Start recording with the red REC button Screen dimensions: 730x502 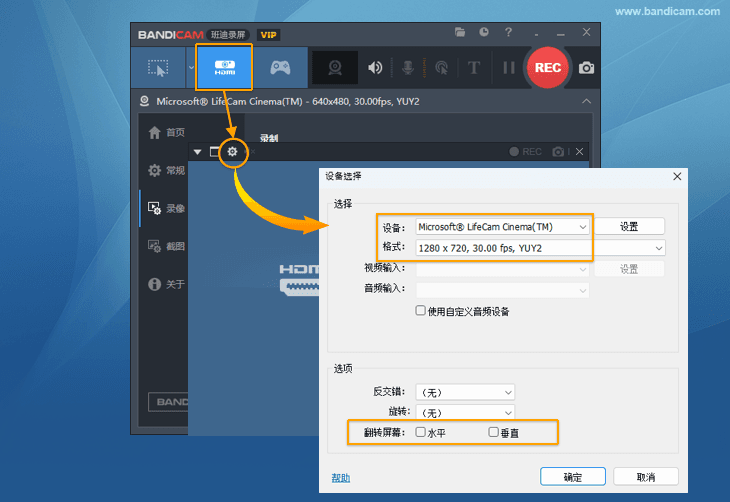[x=548, y=68]
